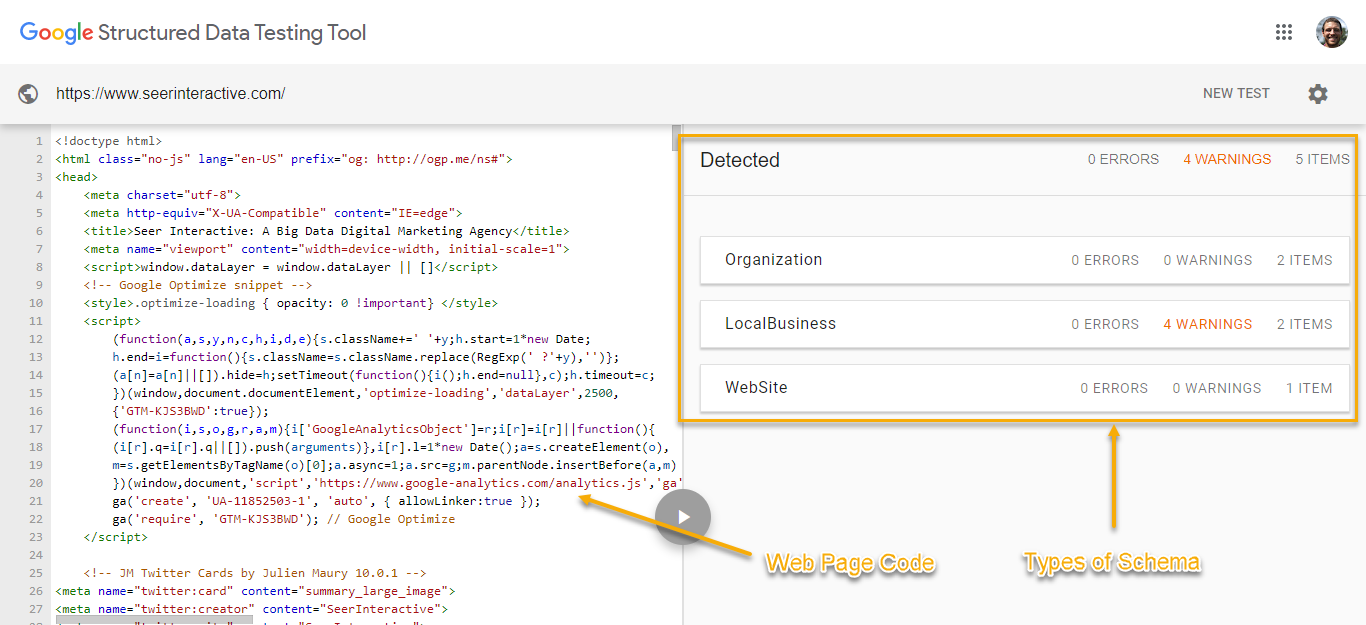Click the title tag line in code
The width and height of the screenshot is (1366, 625).
click(x=327, y=231)
